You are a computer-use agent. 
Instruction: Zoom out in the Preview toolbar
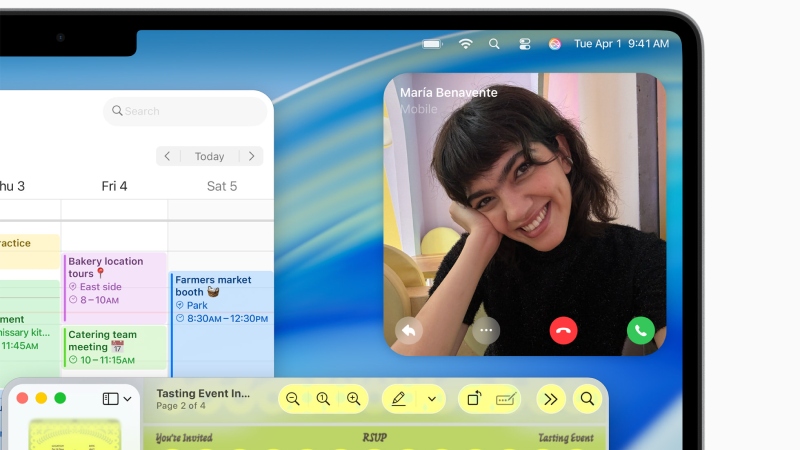point(293,399)
